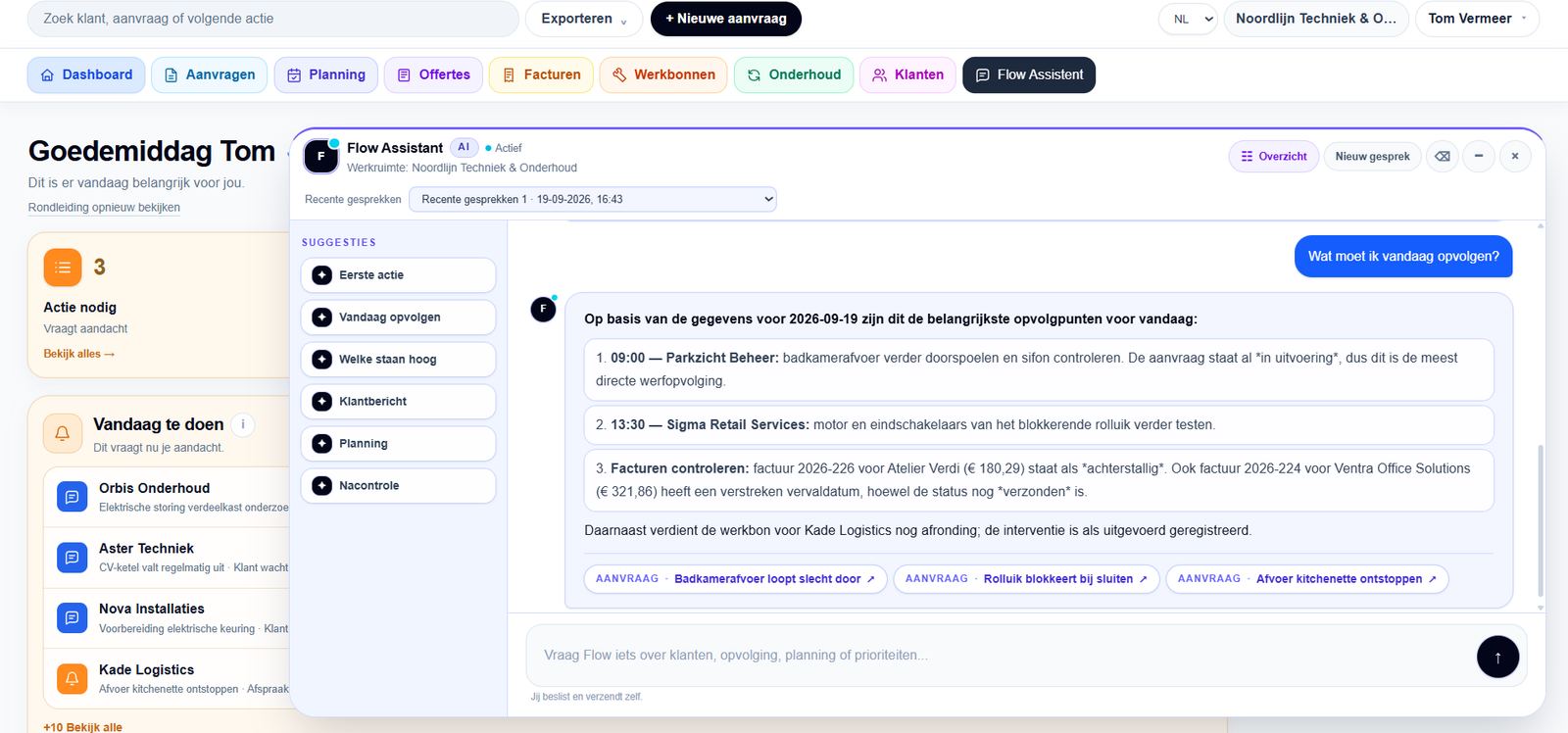
Task: Click the sparkle icon on Welke staan hoog
Action: [321, 360]
